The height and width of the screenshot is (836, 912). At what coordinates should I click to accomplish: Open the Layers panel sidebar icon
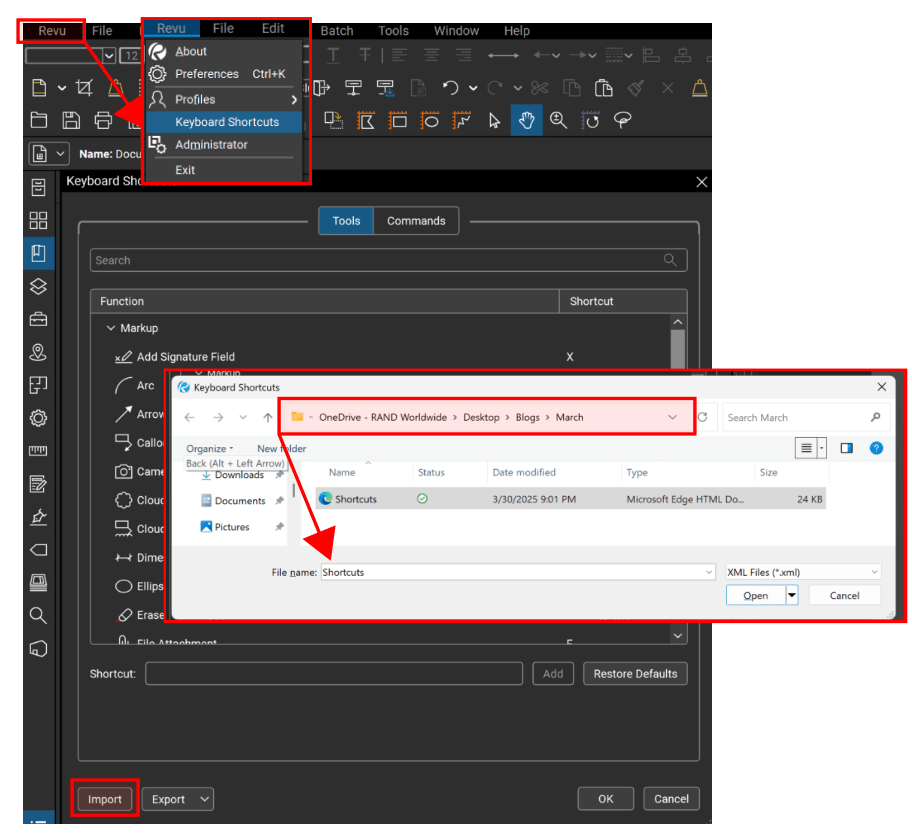(38, 286)
